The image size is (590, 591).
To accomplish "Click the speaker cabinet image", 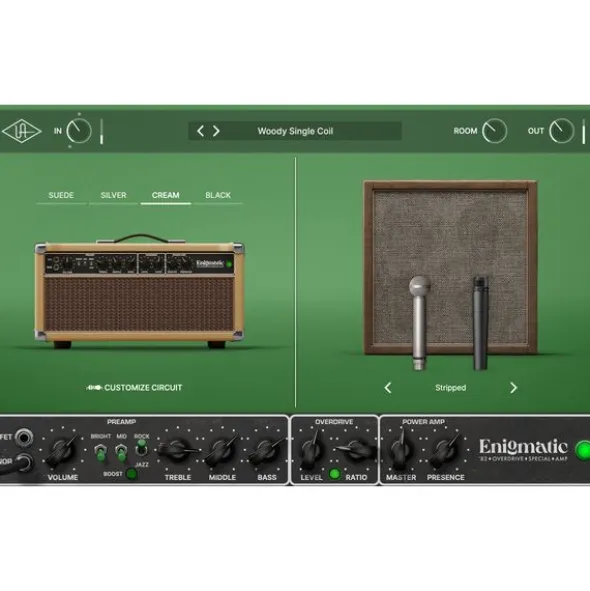I will coord(451,267).
